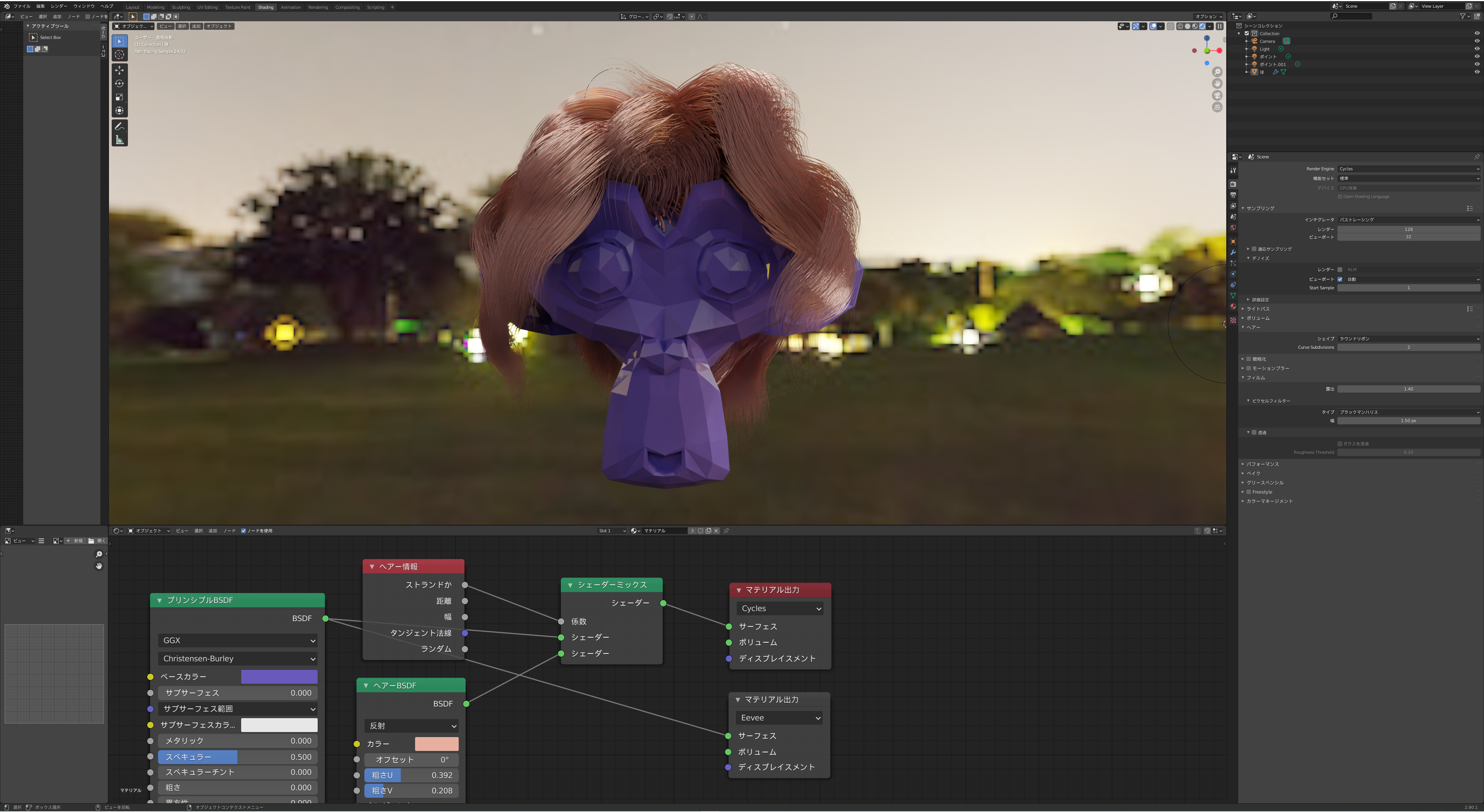Open the GGX distribution dropdown
This screenshot has width=1484, height=812.
238,640
